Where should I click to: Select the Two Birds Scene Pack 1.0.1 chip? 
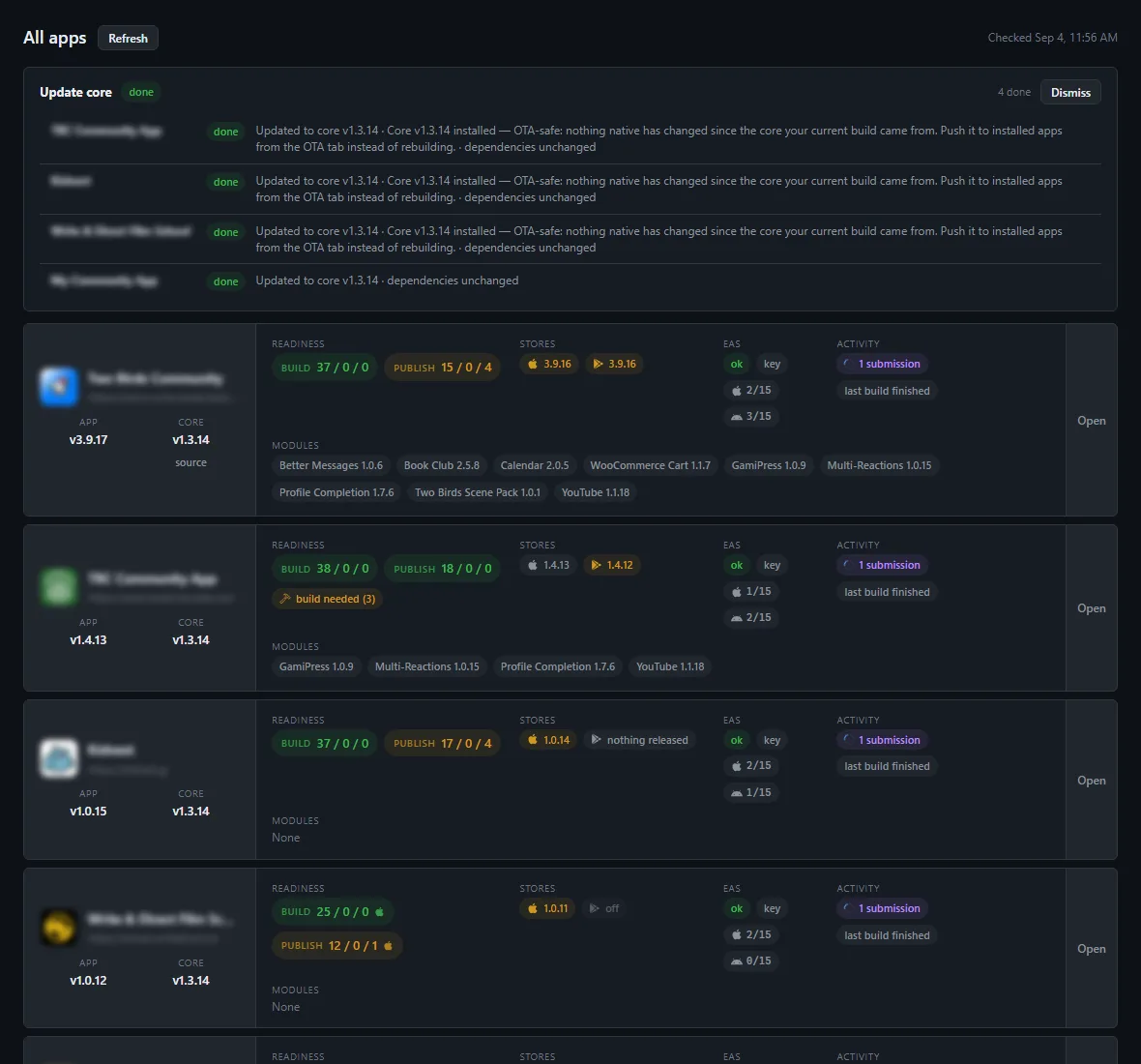(478, 492)
